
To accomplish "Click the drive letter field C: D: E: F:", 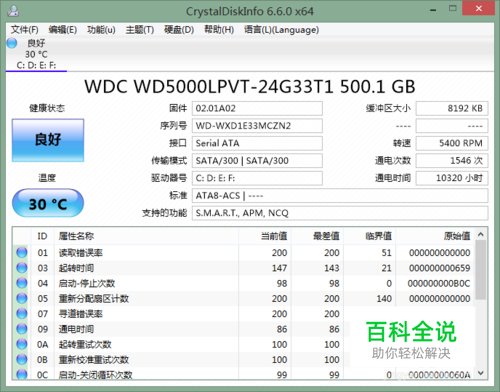I will pyautogui.click(x=257, y=178).
